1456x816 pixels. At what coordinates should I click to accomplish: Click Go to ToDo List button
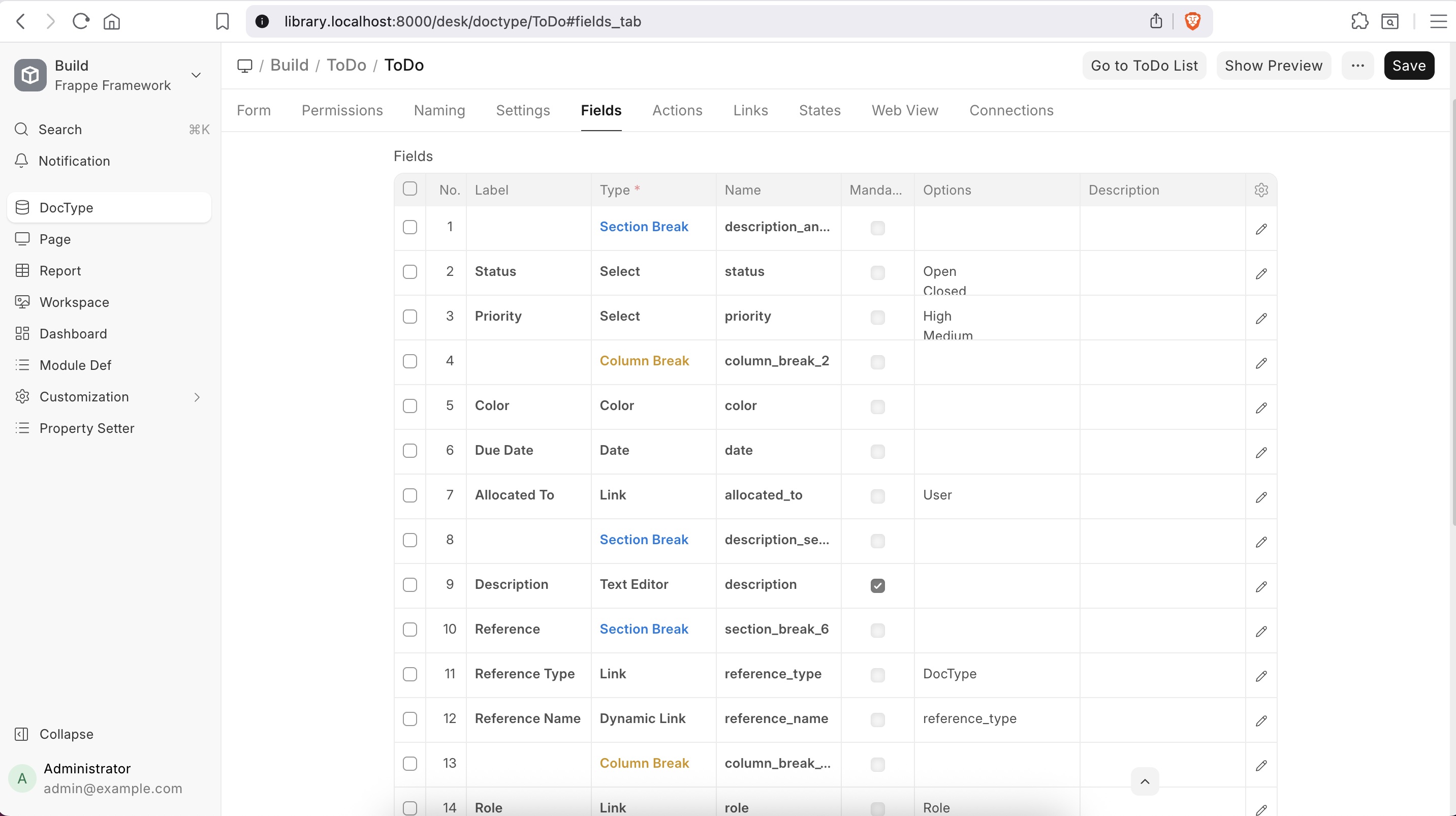[x=1144, y=66]
